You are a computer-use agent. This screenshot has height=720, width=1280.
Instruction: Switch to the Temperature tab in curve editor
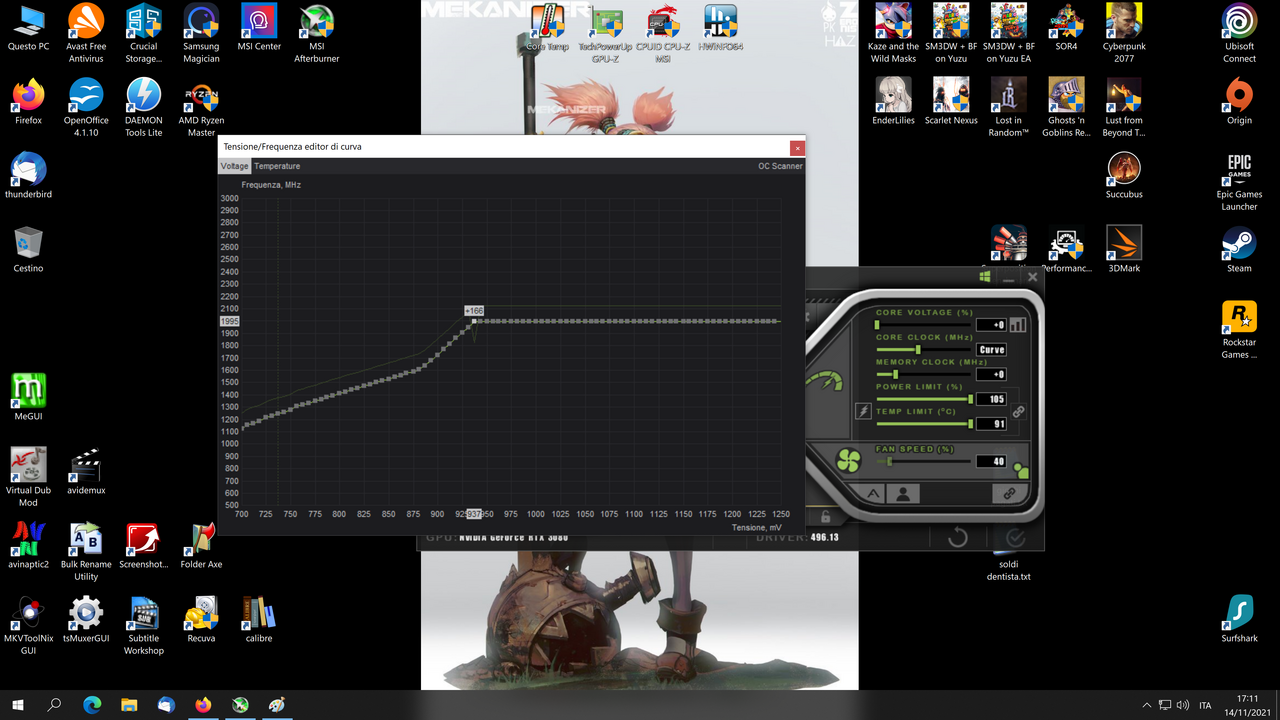277,166
